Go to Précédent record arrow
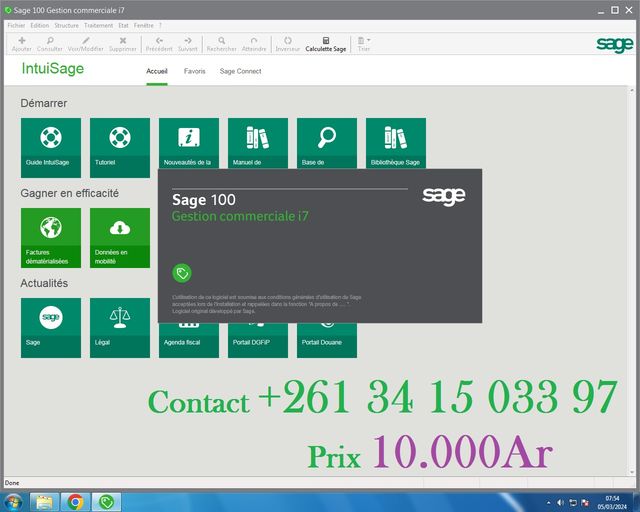Screen dimensions: 640x512 [159, 40]
